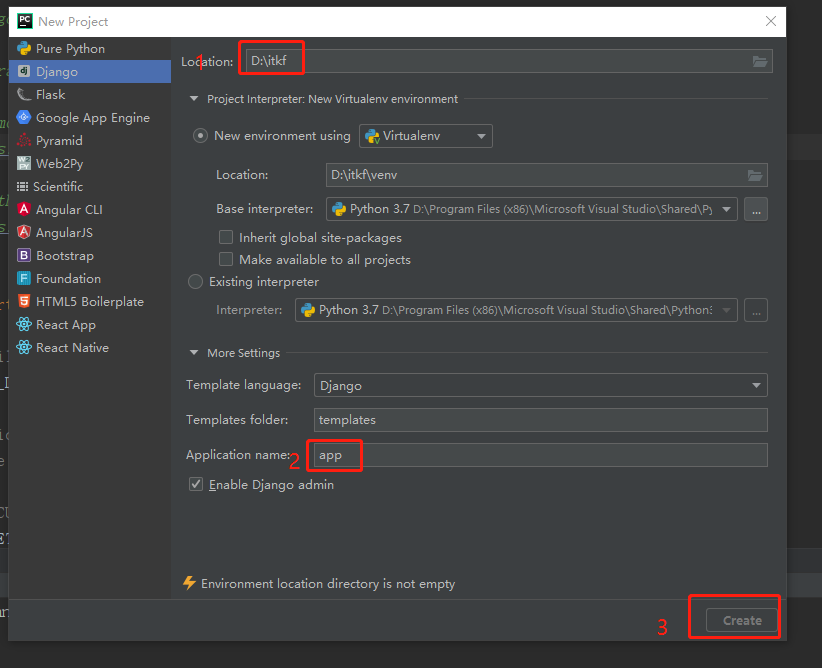Browse for the project location folder
Screen dimensions: 822x668
click(x=759, y=60)
